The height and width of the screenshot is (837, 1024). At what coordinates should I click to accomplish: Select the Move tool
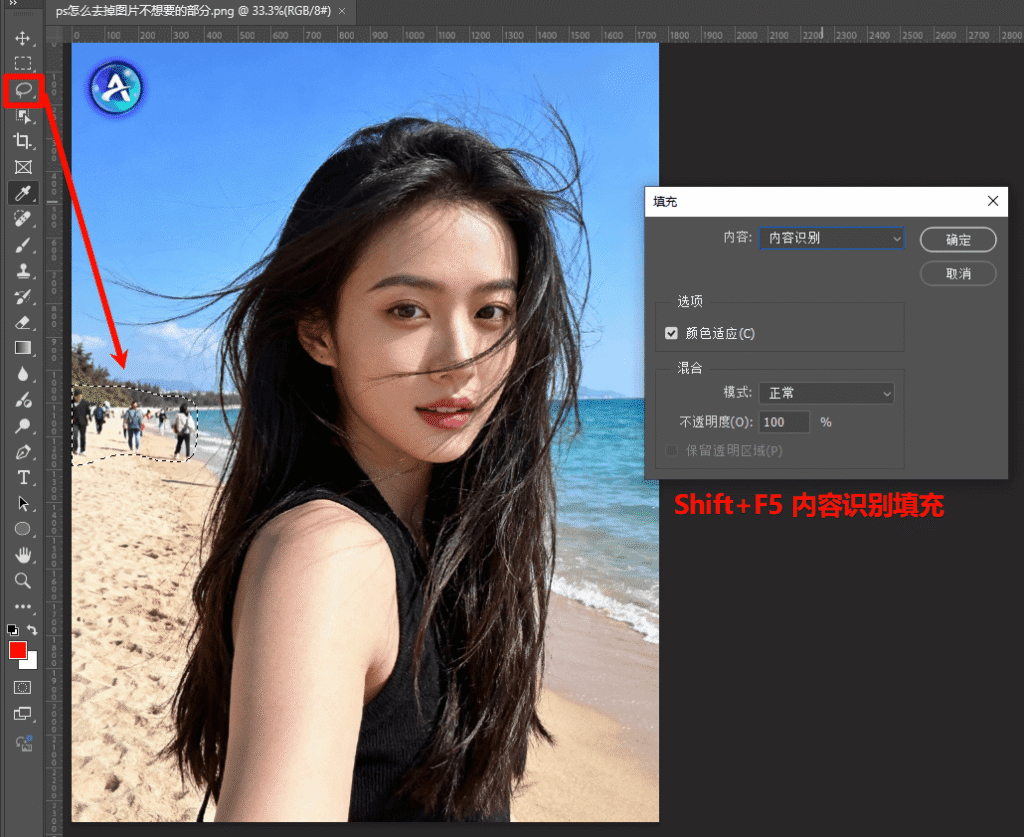pos(23,39)
